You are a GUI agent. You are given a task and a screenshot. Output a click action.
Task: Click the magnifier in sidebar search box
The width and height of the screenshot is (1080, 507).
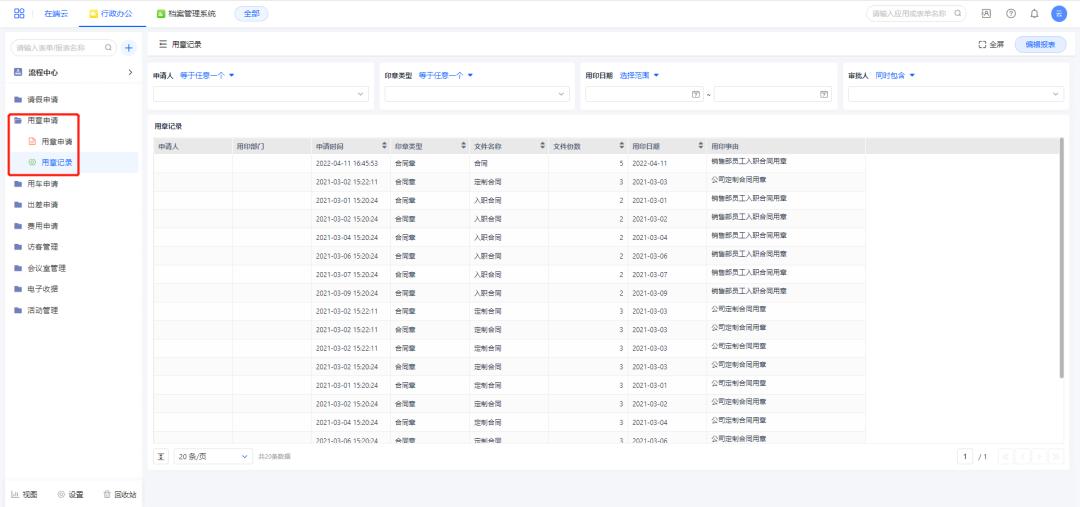click(108, 48)
